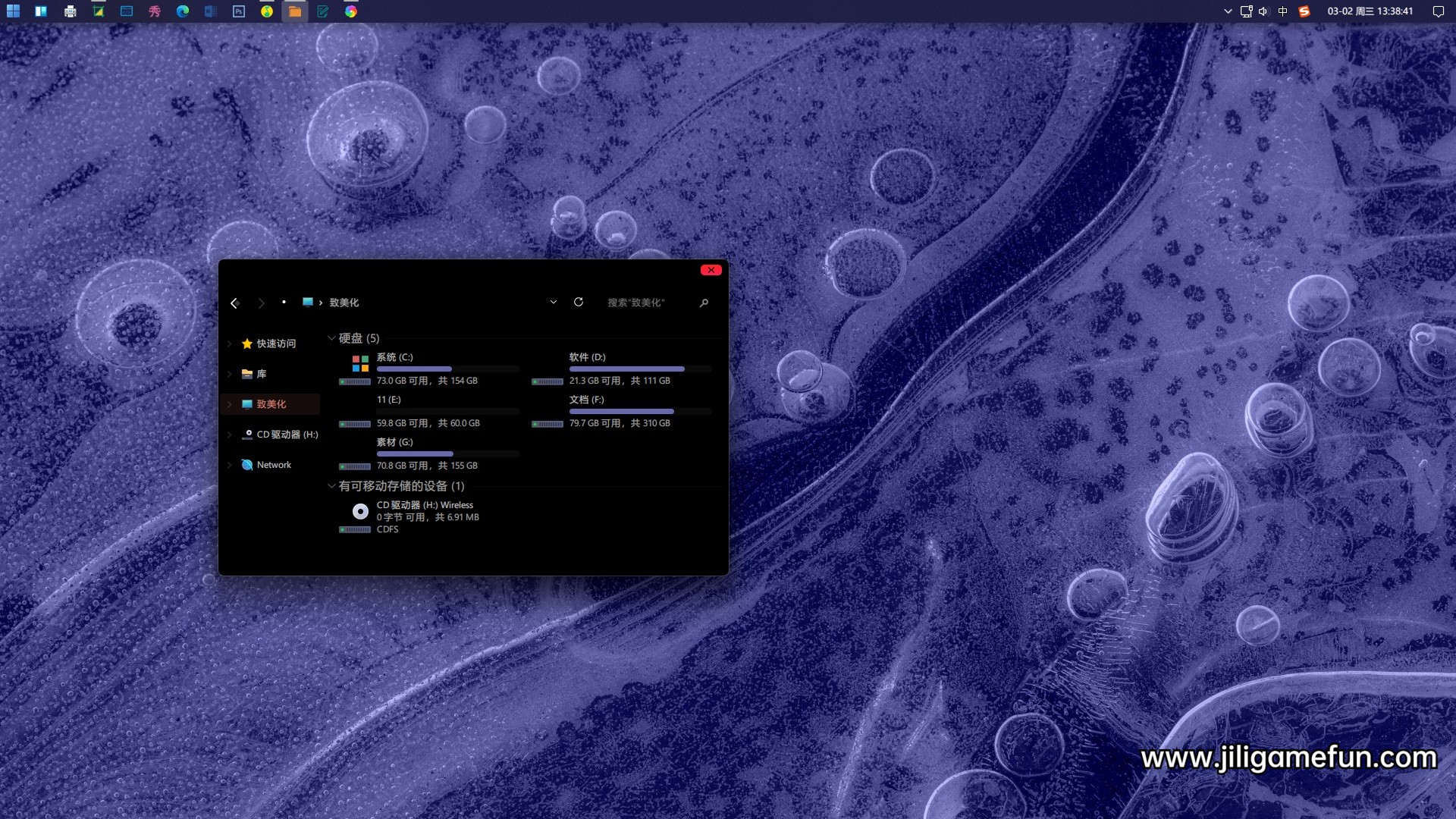Screen dimensions: 1456x819
Task: Expand the 快速访问 tree node
Action: (230, 344)
